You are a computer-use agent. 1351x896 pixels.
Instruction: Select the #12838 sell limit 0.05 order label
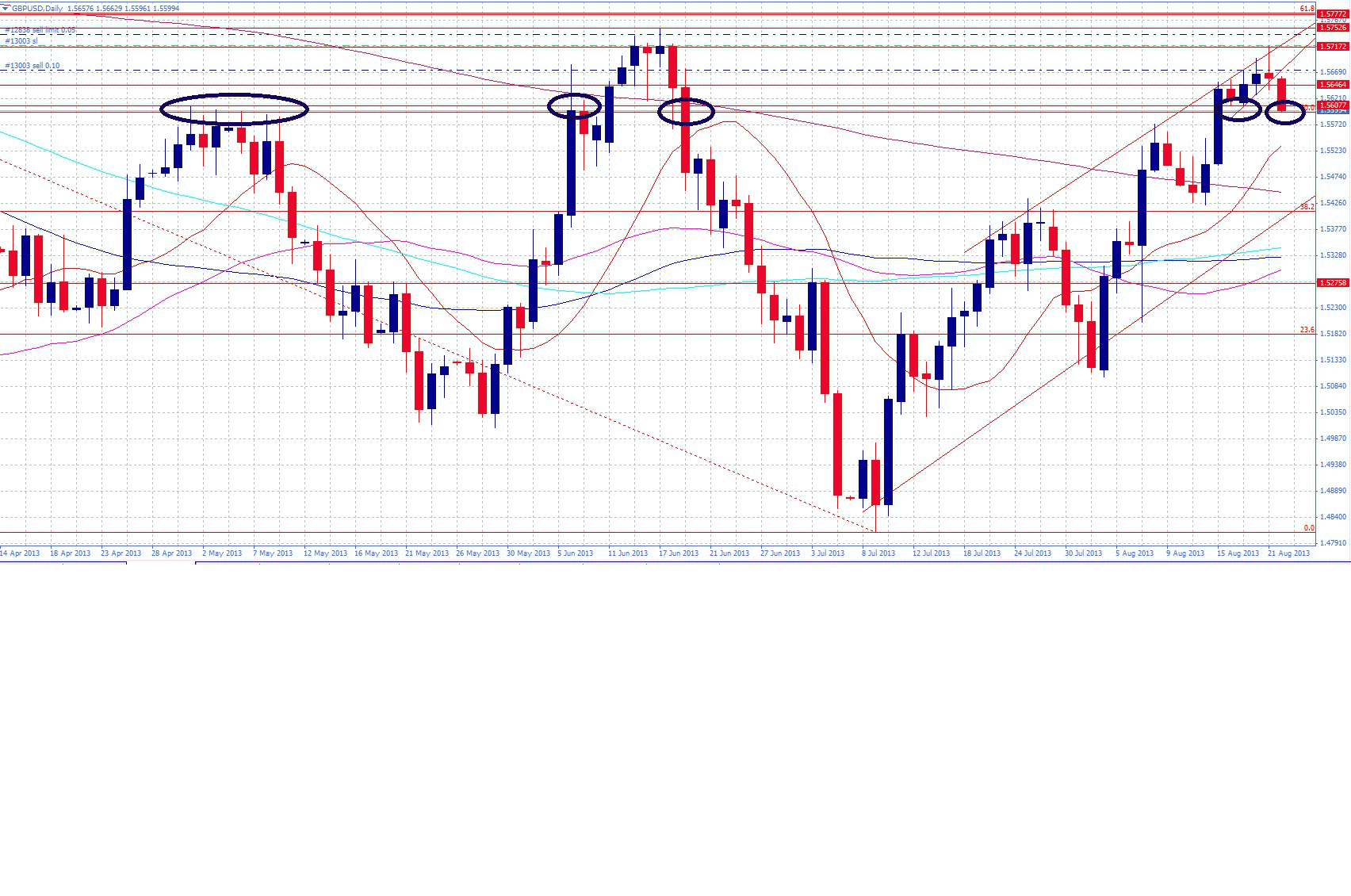coord(40,30)
